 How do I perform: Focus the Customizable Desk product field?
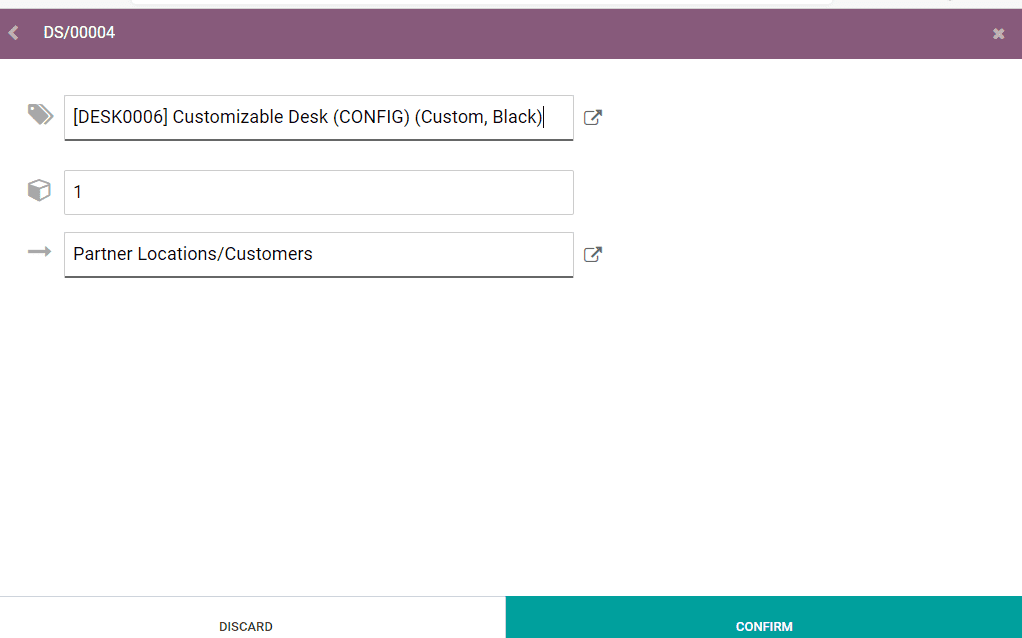click(x=318, y=117)
